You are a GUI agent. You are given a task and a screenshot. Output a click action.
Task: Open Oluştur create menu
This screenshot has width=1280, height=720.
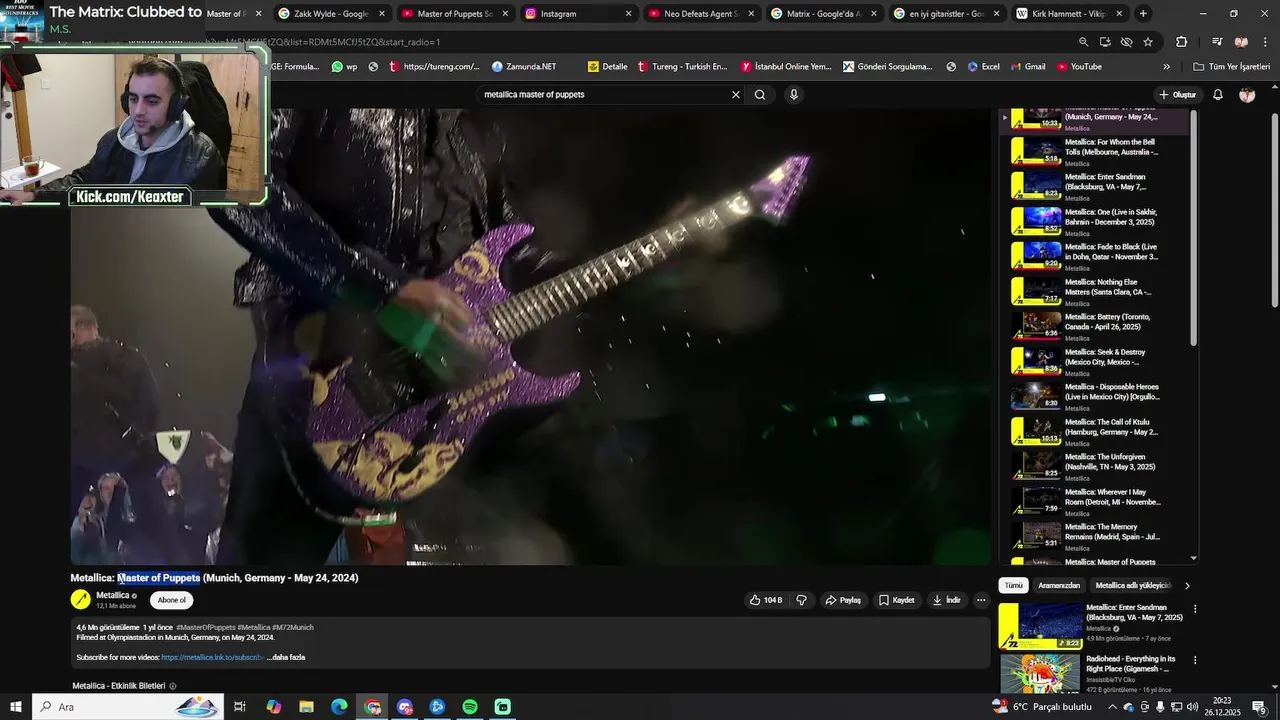(x=1178, y=95)
